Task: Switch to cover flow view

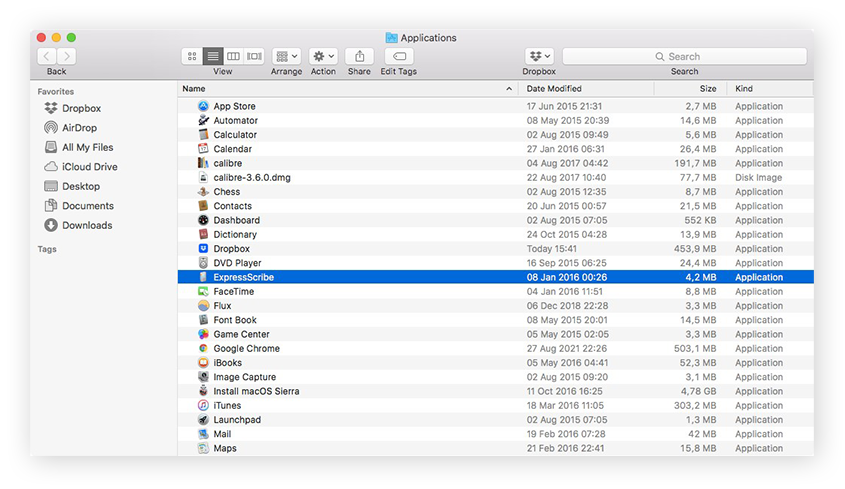Action: coord(254,56)
